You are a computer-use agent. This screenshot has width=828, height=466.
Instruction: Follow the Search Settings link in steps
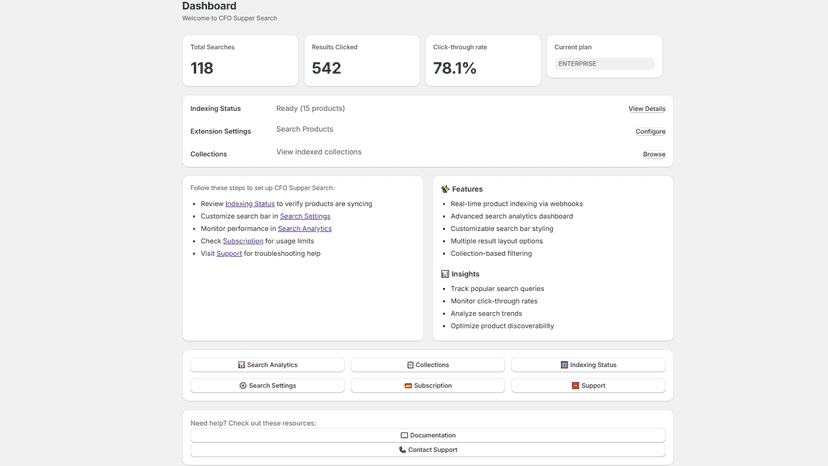(x=305, y=216)
